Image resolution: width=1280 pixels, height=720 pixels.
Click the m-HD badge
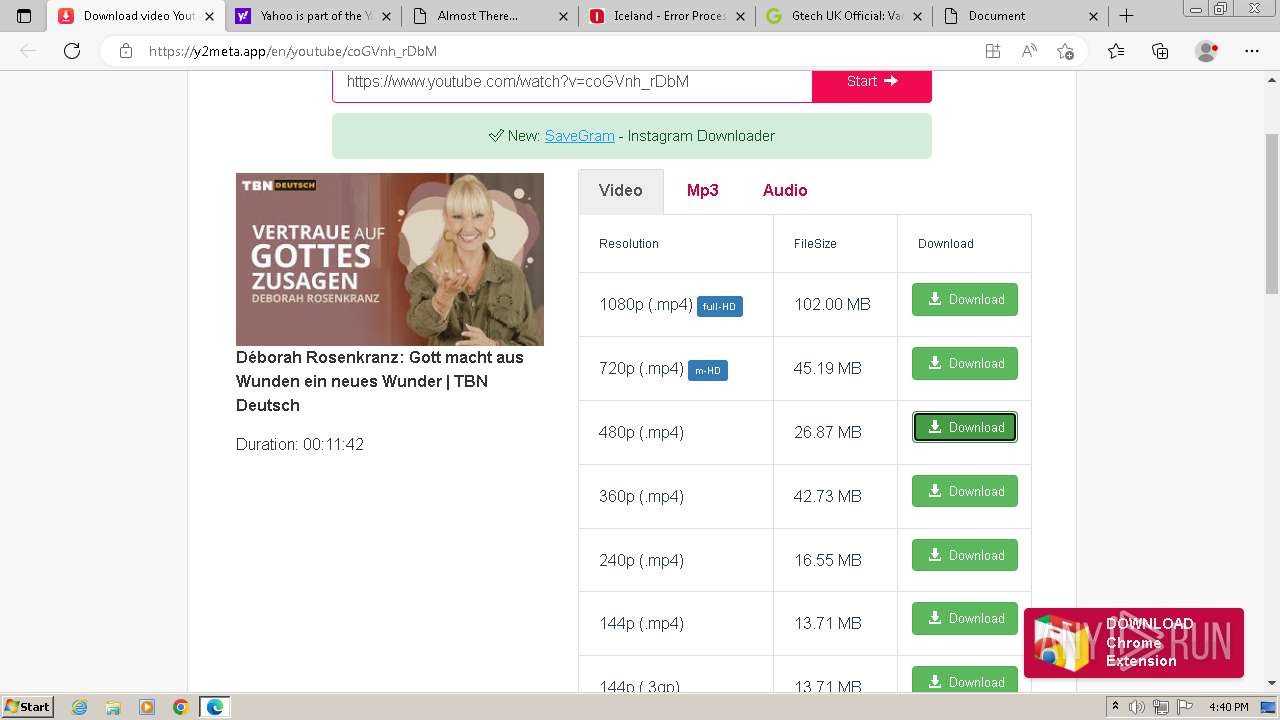coord(708,370)
